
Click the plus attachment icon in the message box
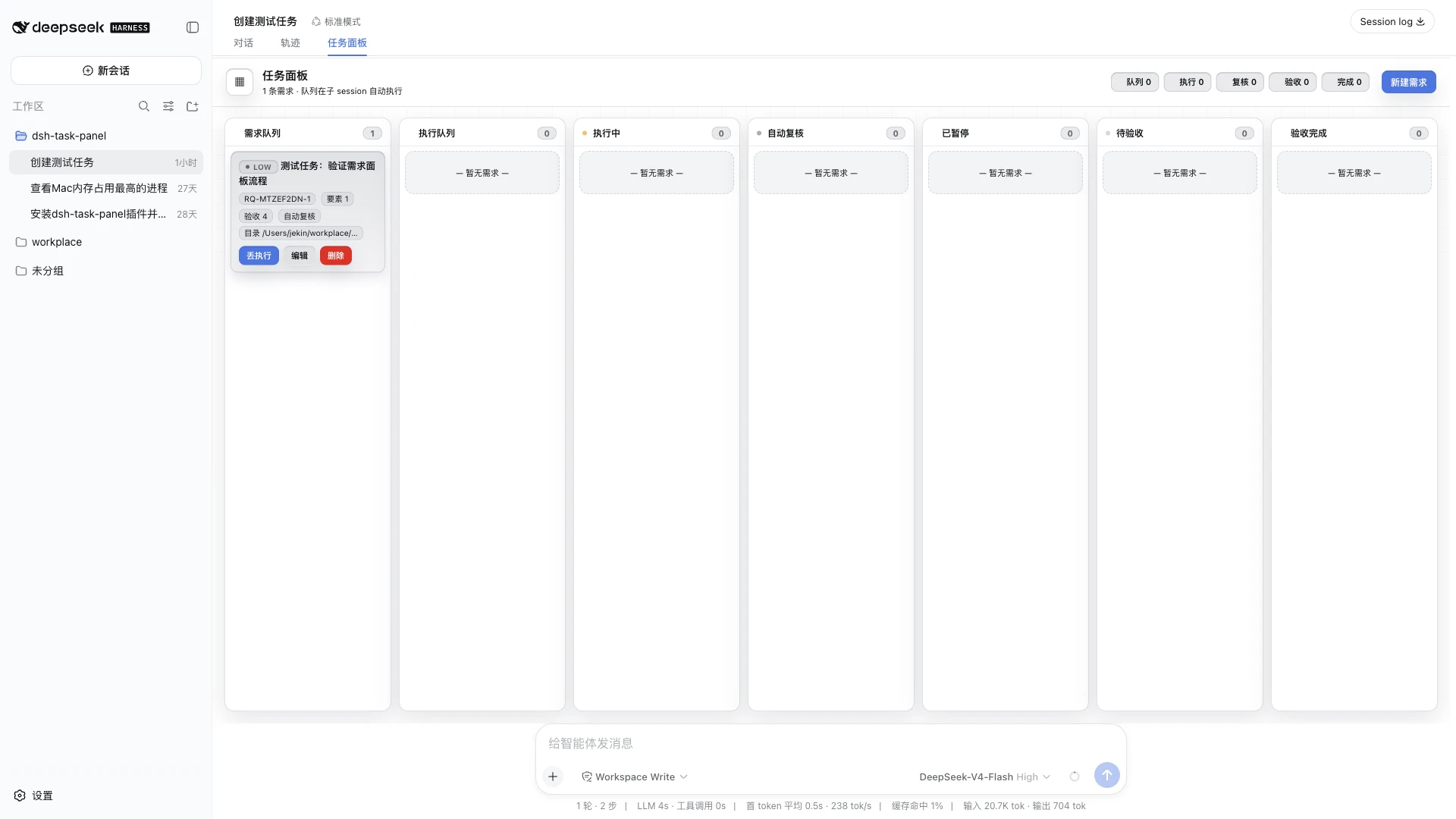[x=553, y=777]
